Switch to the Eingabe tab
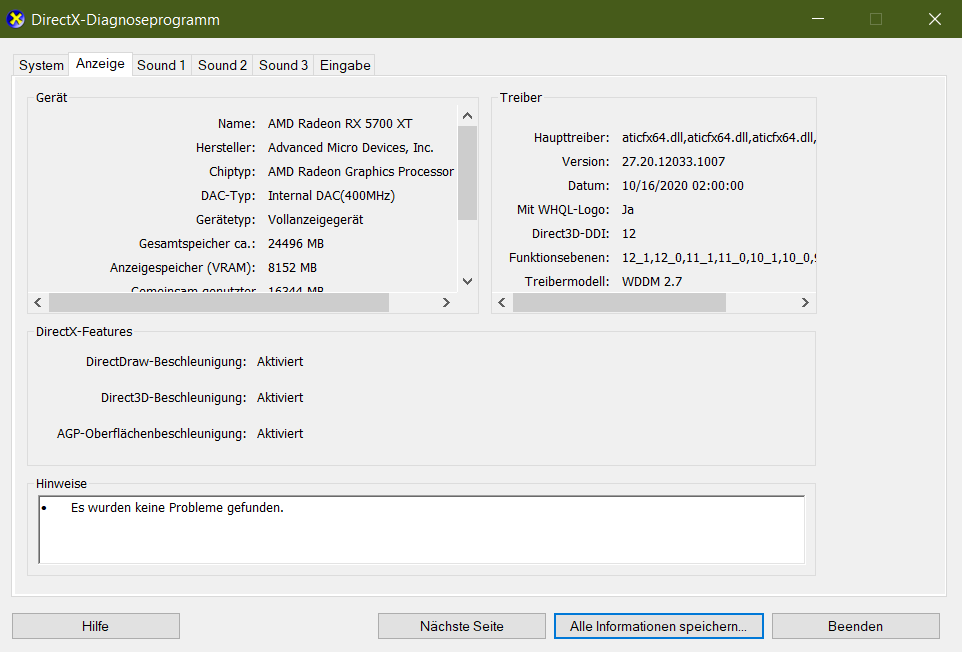The width and height of the screenshot is (962, 652). tap(345, 66)
